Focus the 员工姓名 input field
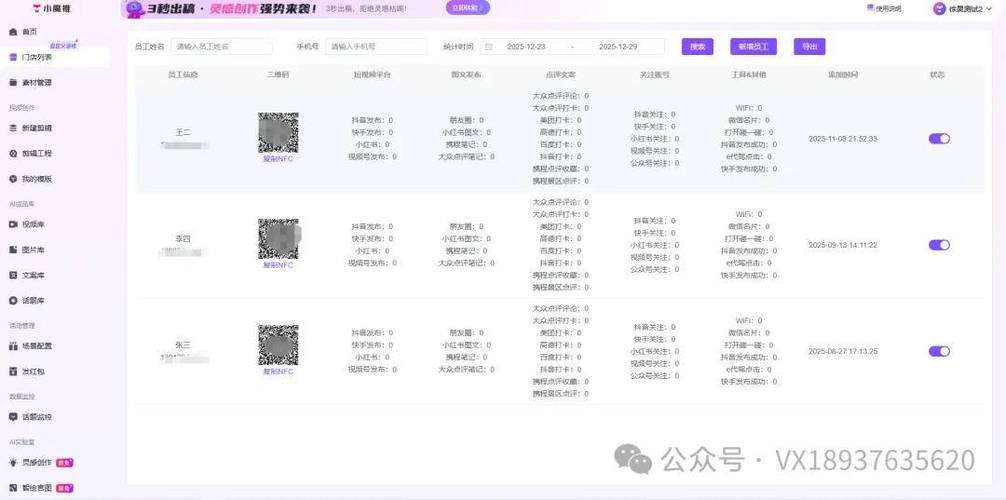The height and width of the screenshot is (500, 1006). (x=221, y=47)
